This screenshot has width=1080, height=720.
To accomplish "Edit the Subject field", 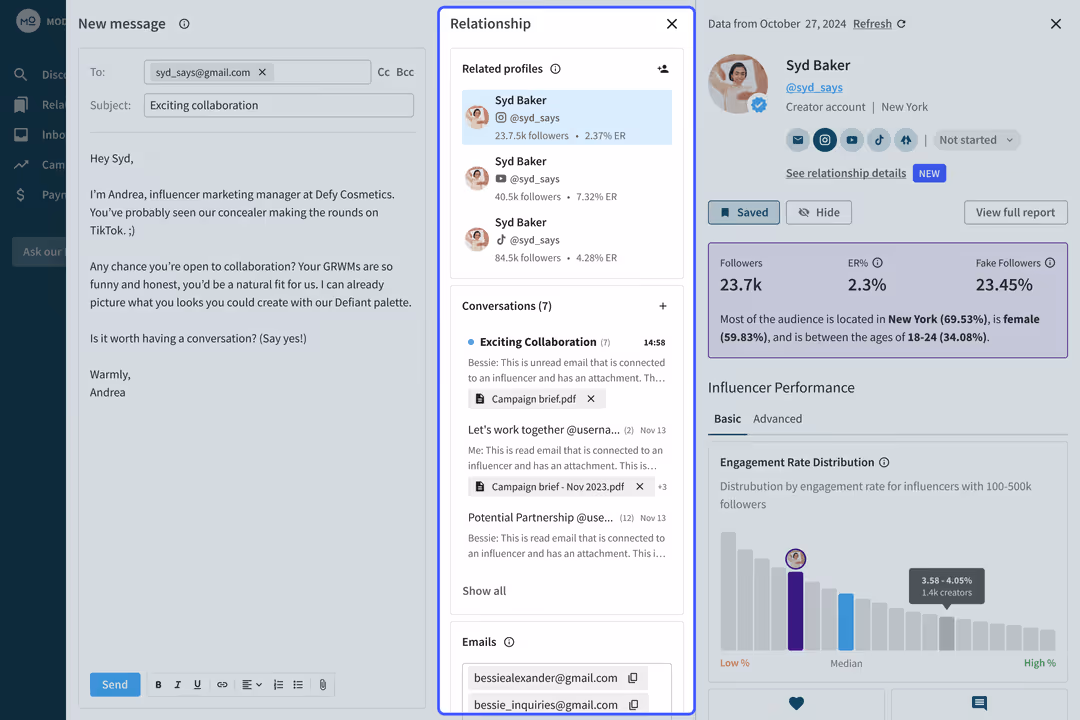I will click(279, 105).
